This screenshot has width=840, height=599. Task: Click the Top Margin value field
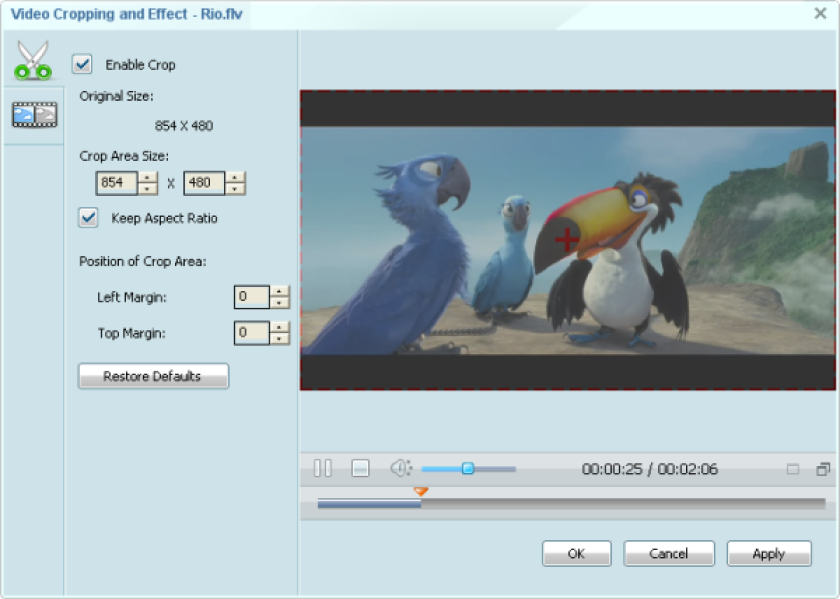[252, 333]
